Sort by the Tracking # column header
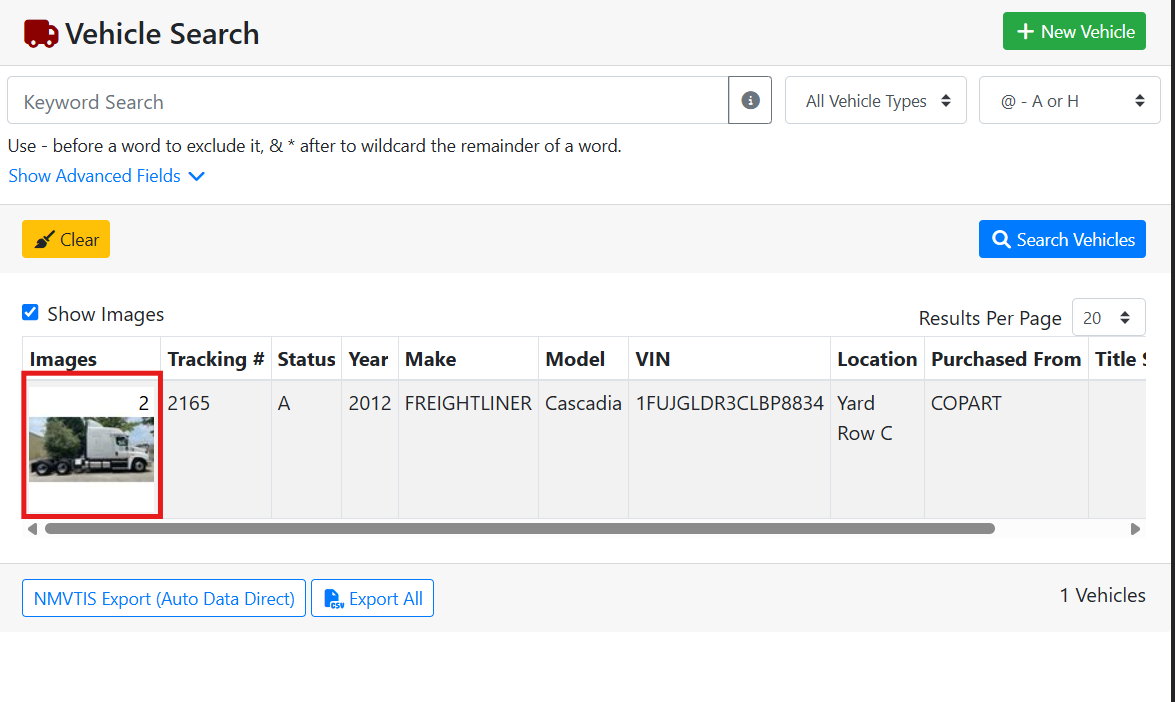The width and height of the screenshot is (1175, 702). 216,359
